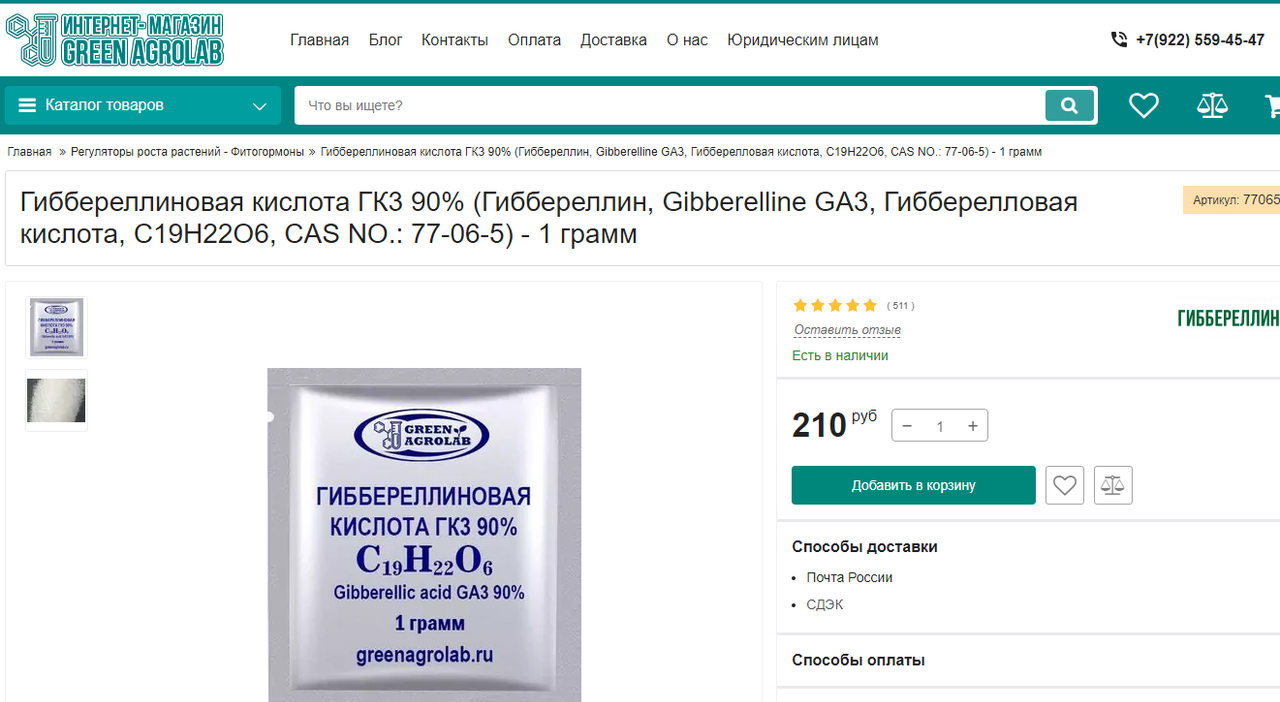Click the phone icon beside the number
The height and width of the screenshot is (702, 1280).
point(1119,40)
